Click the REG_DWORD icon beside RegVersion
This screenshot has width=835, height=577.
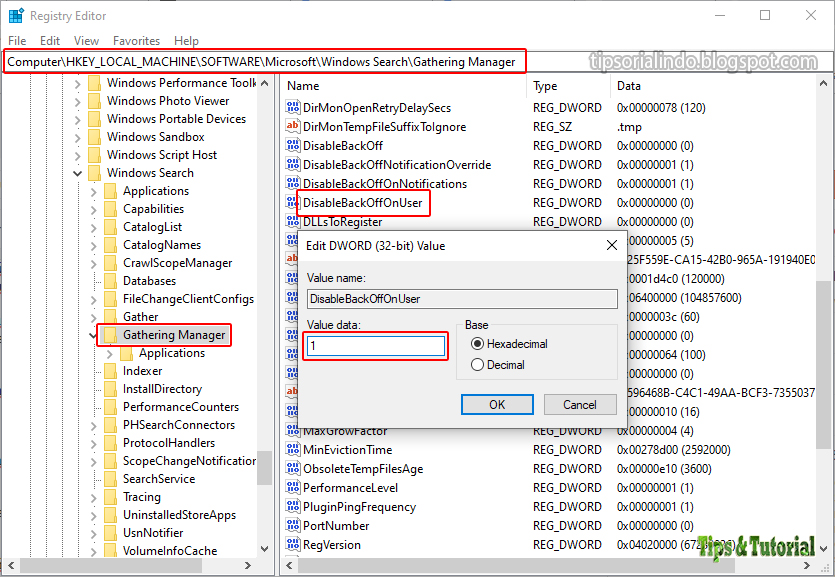[x=294, y=545]
